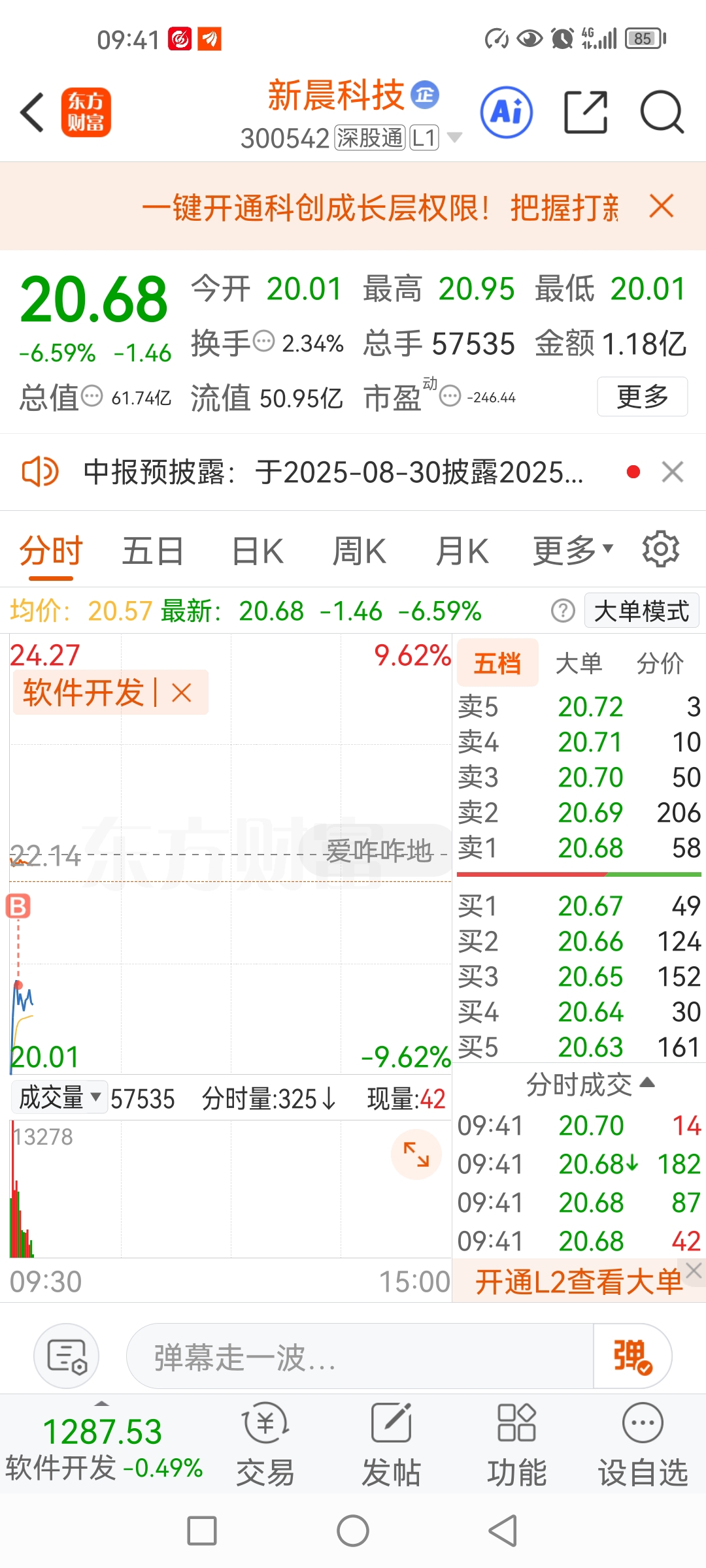Open the Ai assistant icon
The image size is (706, 1568).
(507, 112)
